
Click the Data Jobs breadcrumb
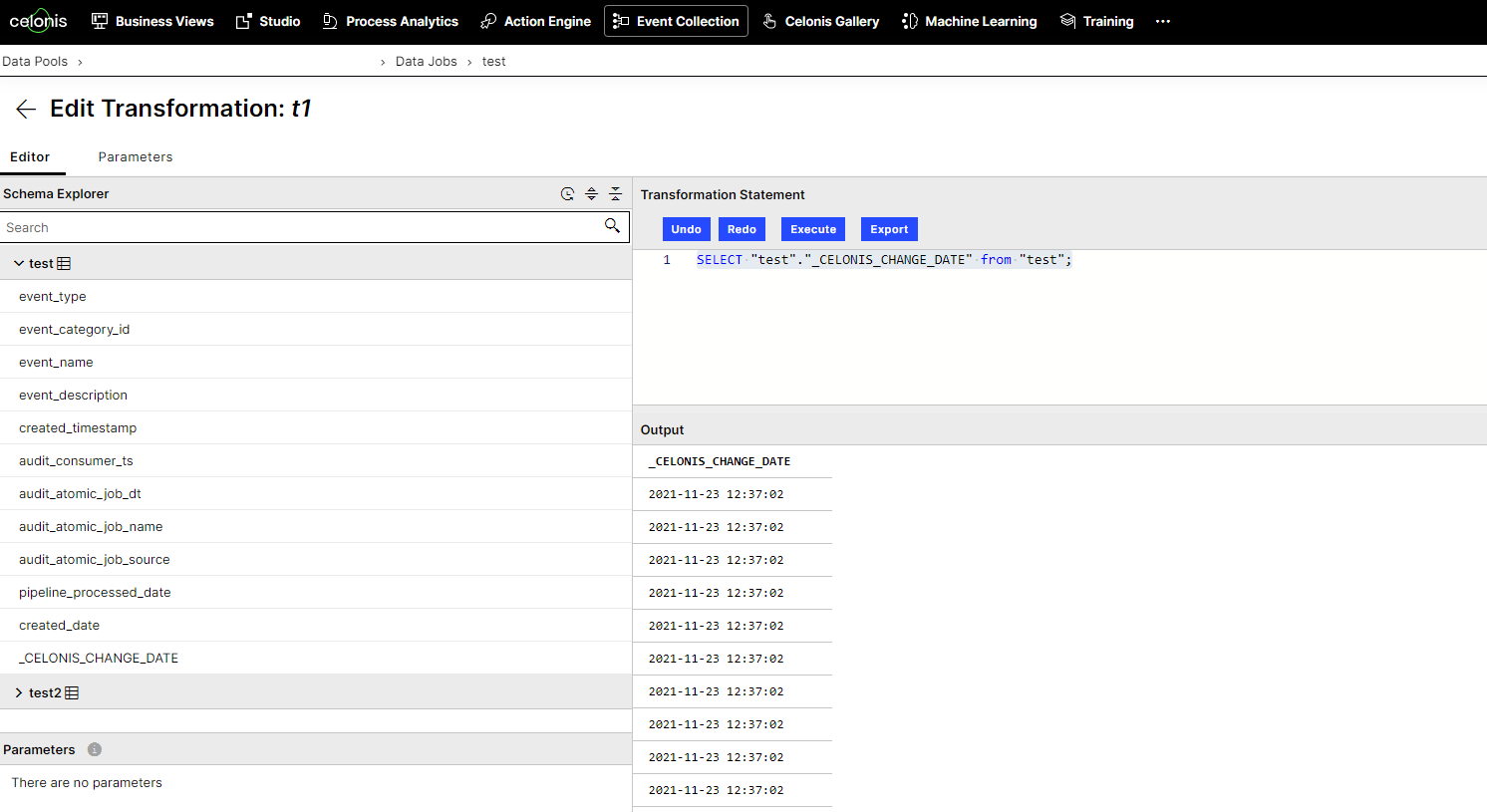(x=427, y=61)
